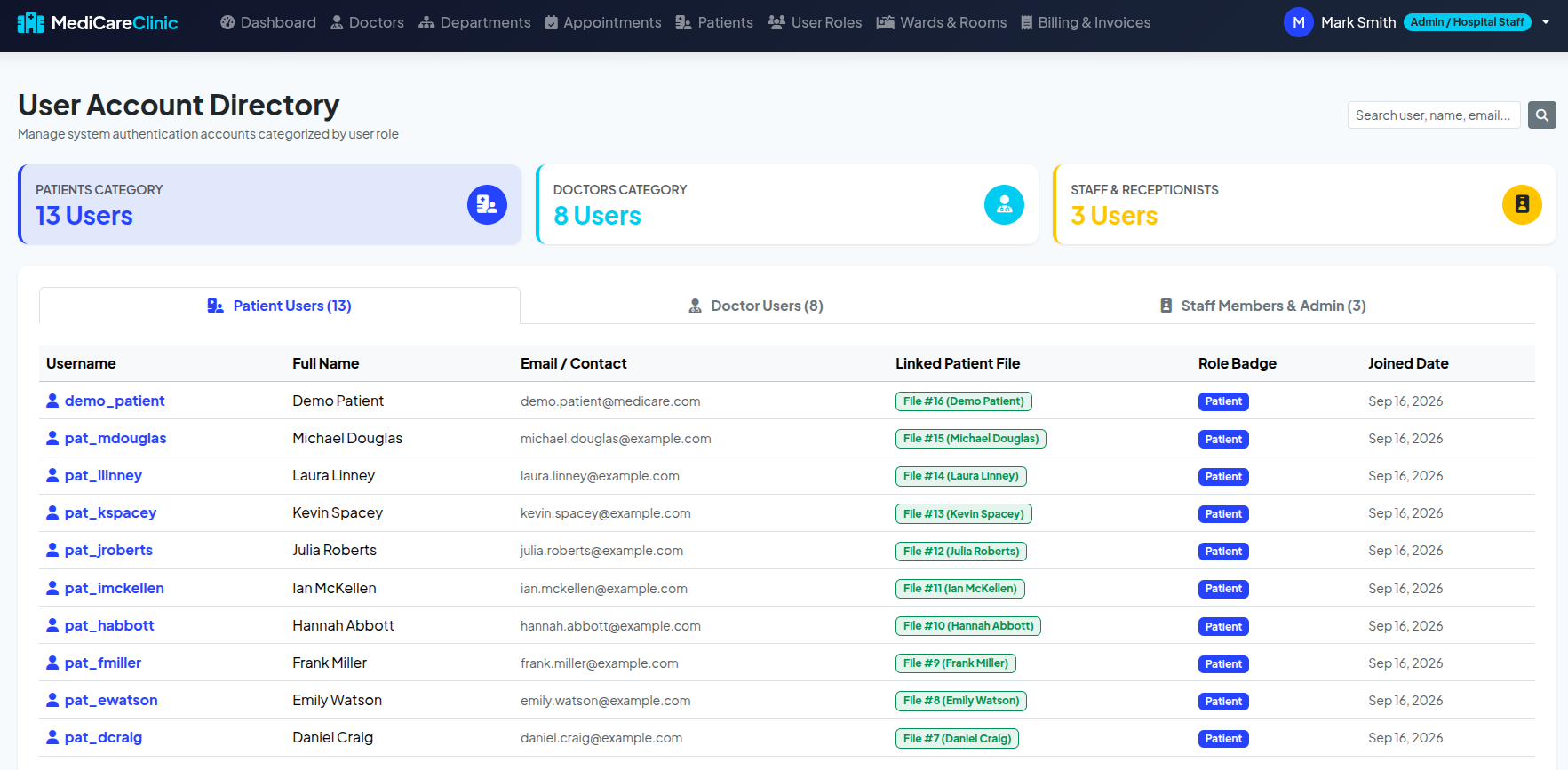Click the user icon beside pat_habbott
Screen dimensions: 1568x770
coord(52,625)
